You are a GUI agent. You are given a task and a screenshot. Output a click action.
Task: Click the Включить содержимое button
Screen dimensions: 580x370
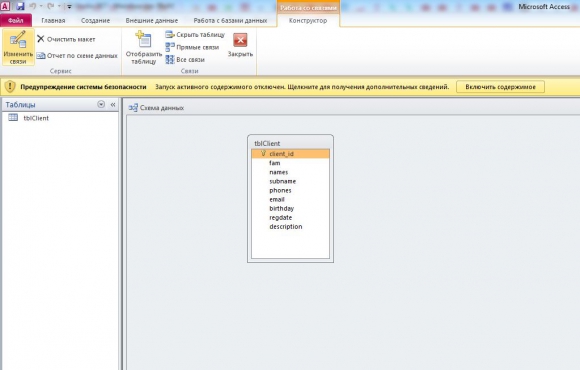coord(500,87)
